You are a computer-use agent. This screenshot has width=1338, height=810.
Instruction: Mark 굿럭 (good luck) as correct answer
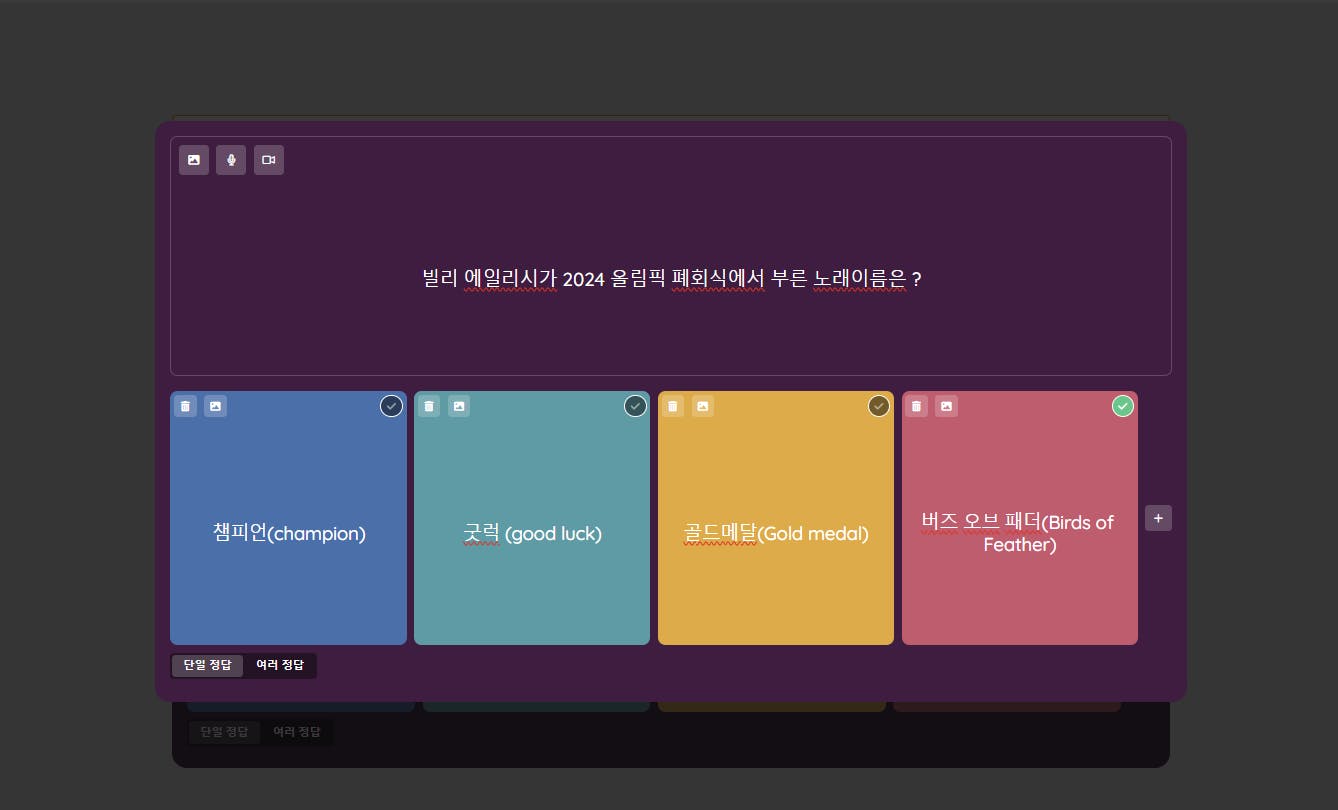pyautogui.click(x=635, y=406)
